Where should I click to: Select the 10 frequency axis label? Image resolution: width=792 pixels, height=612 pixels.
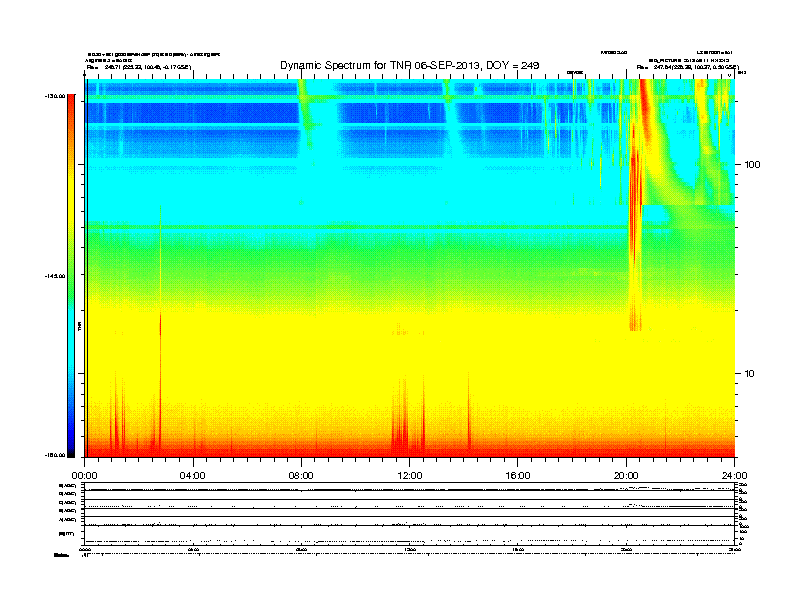pyautogui.click(x=750, y=374)
